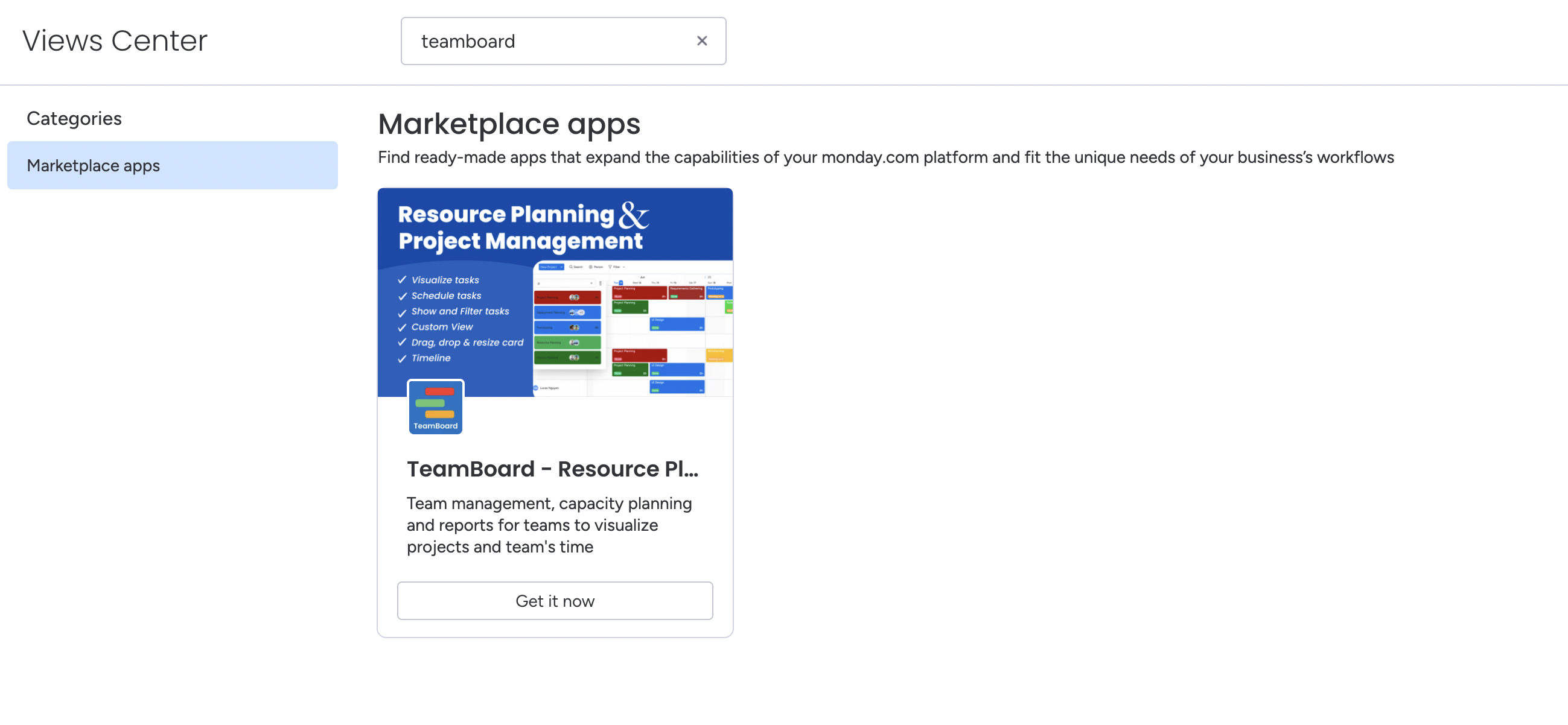Click the Categories sidebar heading
1568x725 pixels.
74,118
